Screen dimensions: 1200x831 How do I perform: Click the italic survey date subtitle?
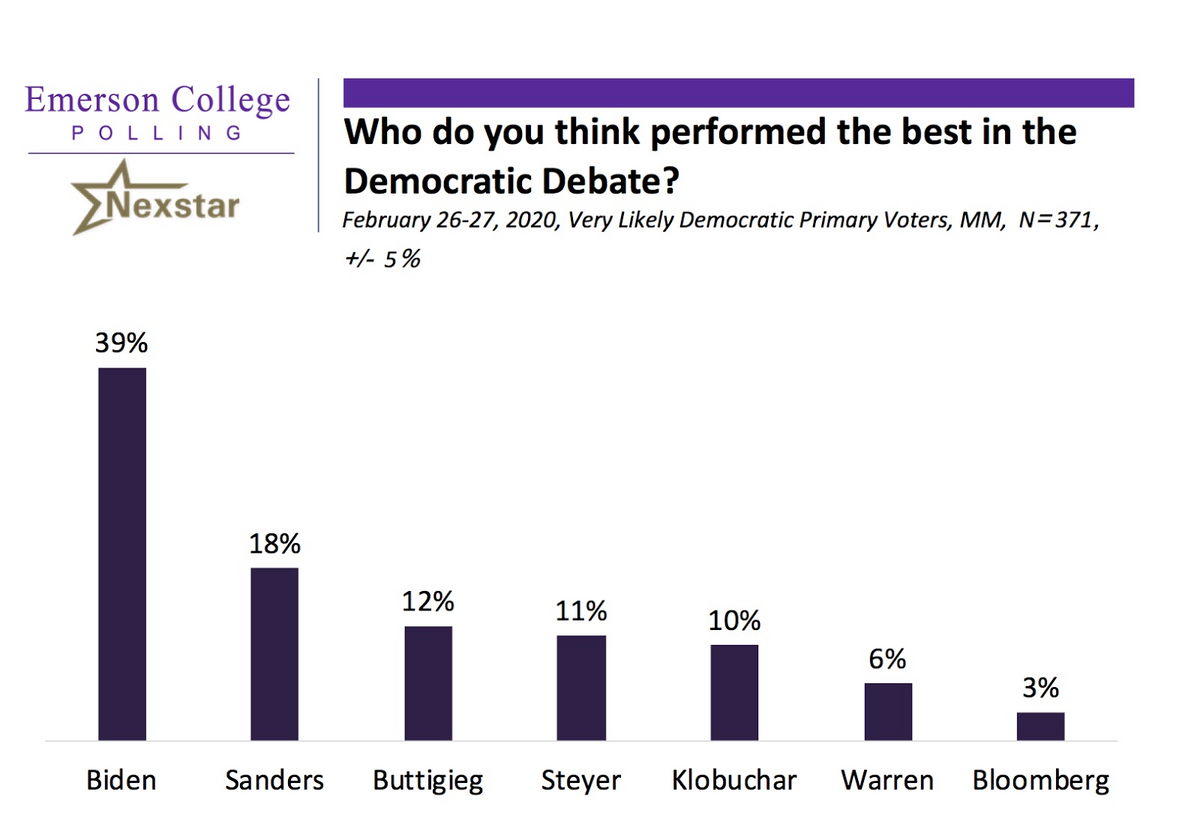coord(720,240)
